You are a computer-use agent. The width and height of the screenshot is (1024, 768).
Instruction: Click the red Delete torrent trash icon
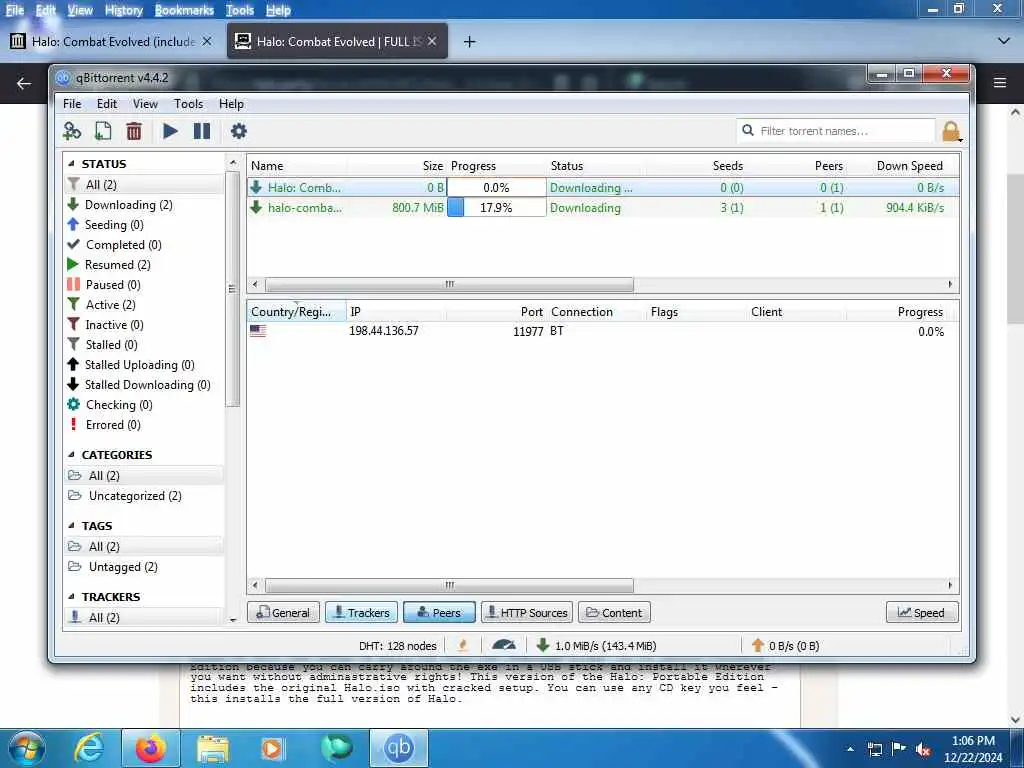tap(134, 131)
